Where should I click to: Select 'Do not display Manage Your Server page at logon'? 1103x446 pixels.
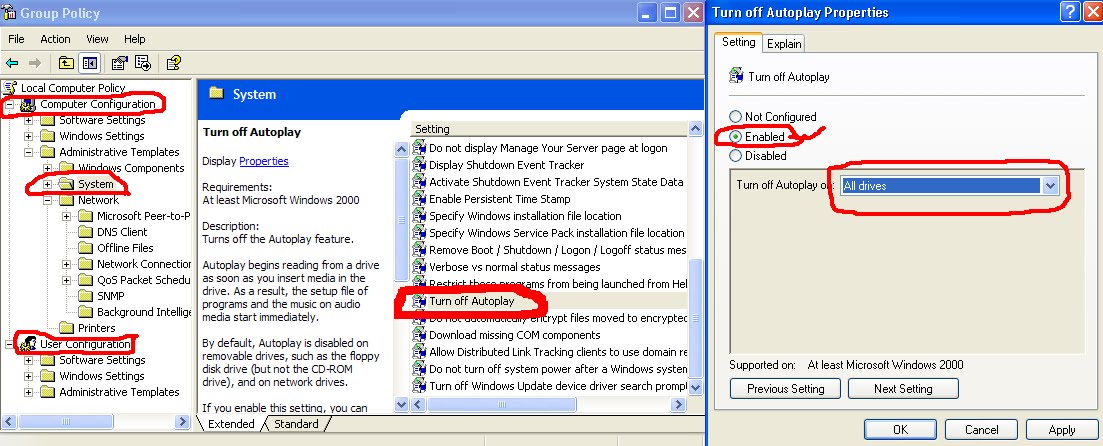point(548,148)
